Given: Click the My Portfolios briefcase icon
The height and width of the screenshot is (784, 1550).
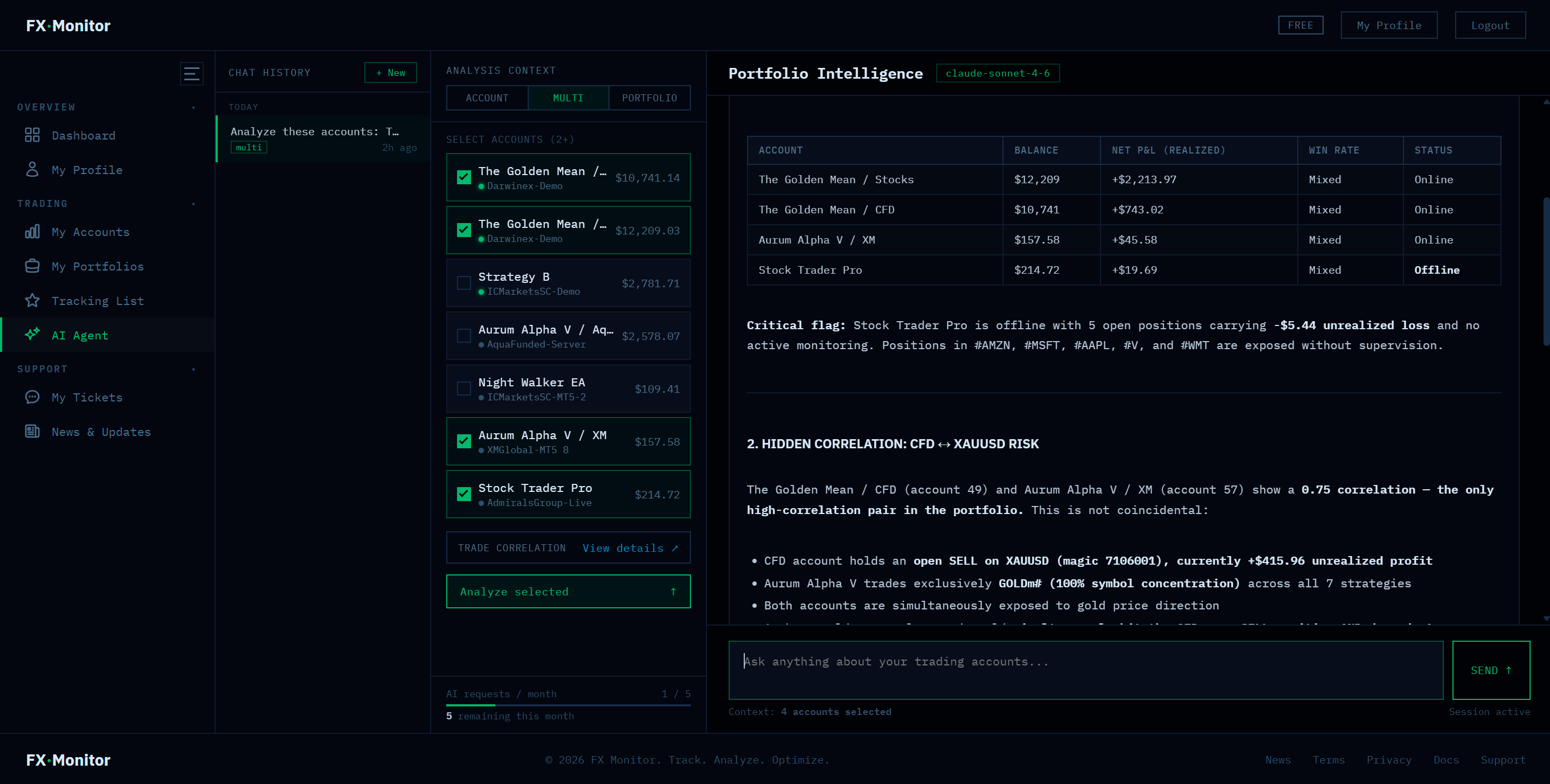Looking at the screenshot, I should 32,266.
